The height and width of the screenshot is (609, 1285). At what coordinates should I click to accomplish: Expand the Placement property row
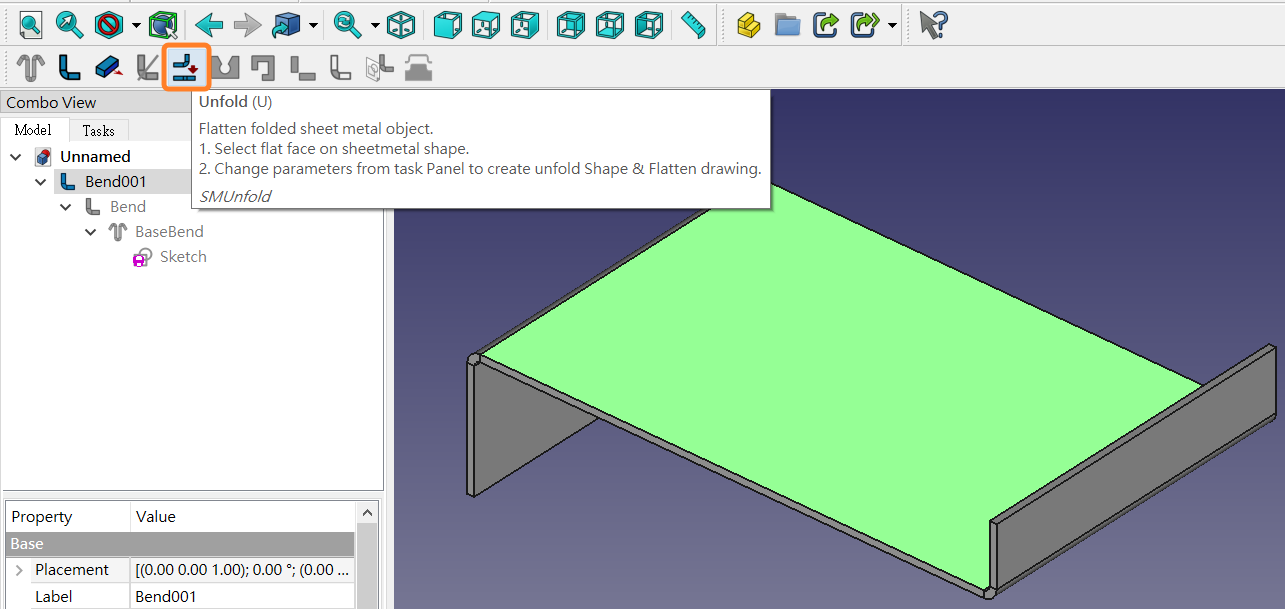click(19, 570)
